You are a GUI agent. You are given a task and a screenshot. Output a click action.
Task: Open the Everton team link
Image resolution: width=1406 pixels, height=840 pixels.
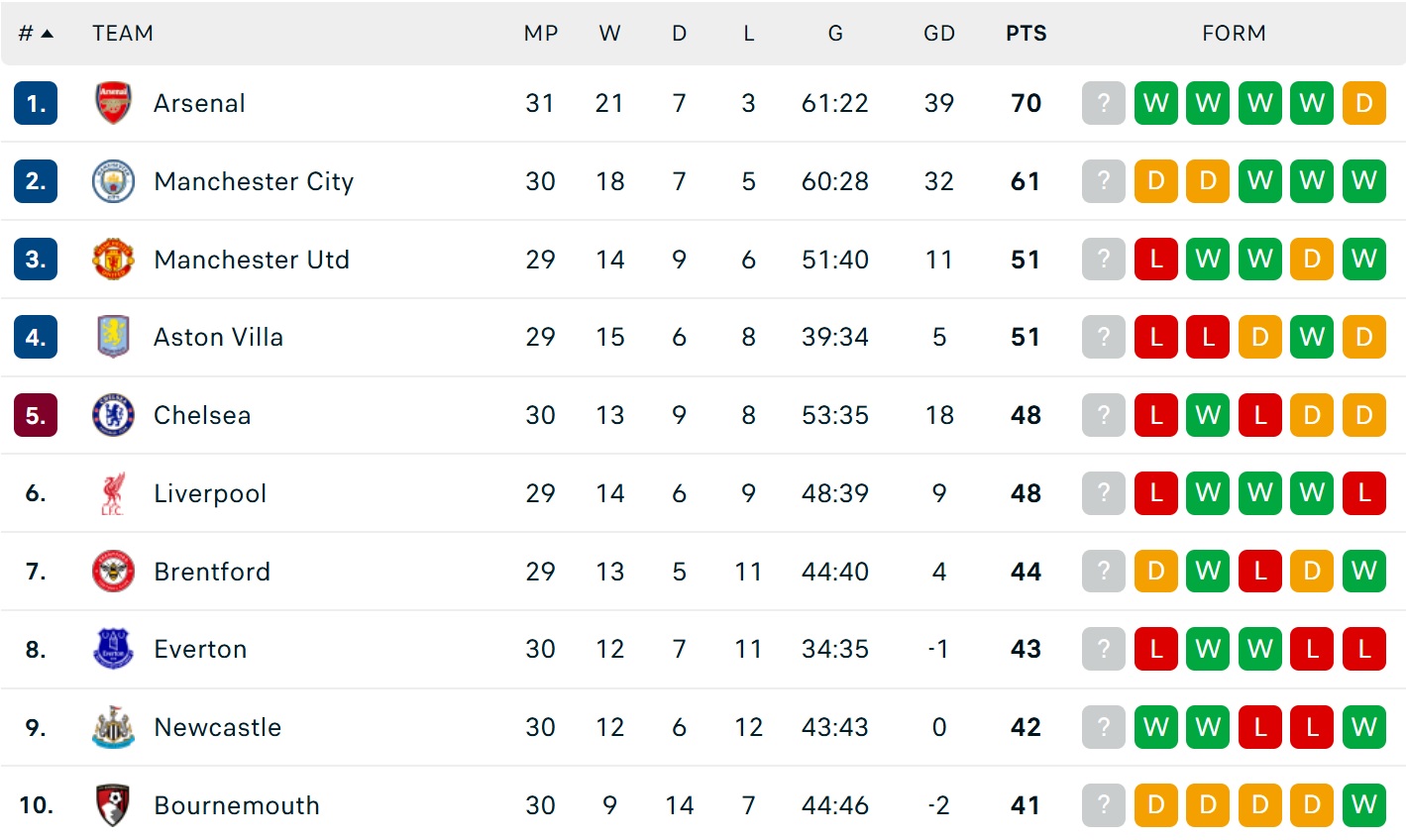(x=200, y=650)
